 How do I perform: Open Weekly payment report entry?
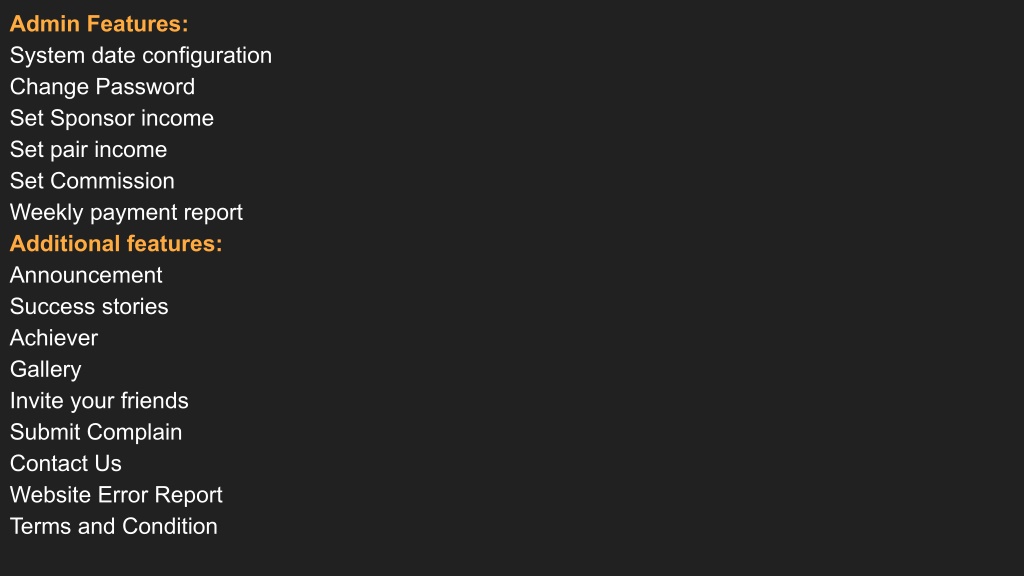coord(126,213)
